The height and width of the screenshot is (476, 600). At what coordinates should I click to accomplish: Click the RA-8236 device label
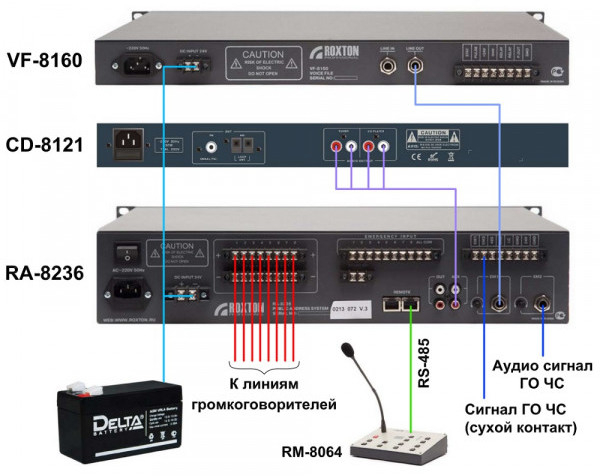click(43, 267)
